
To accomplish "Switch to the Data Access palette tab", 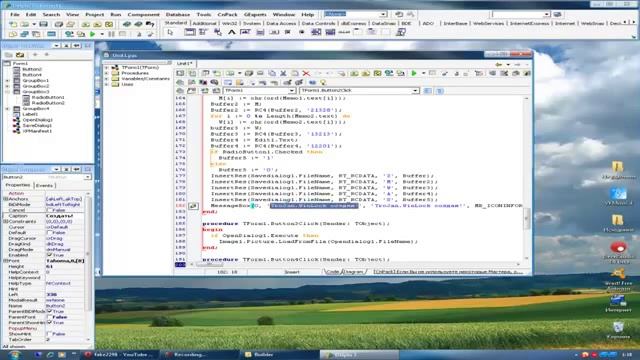I will pyautogui.click(x=281, y=23).
